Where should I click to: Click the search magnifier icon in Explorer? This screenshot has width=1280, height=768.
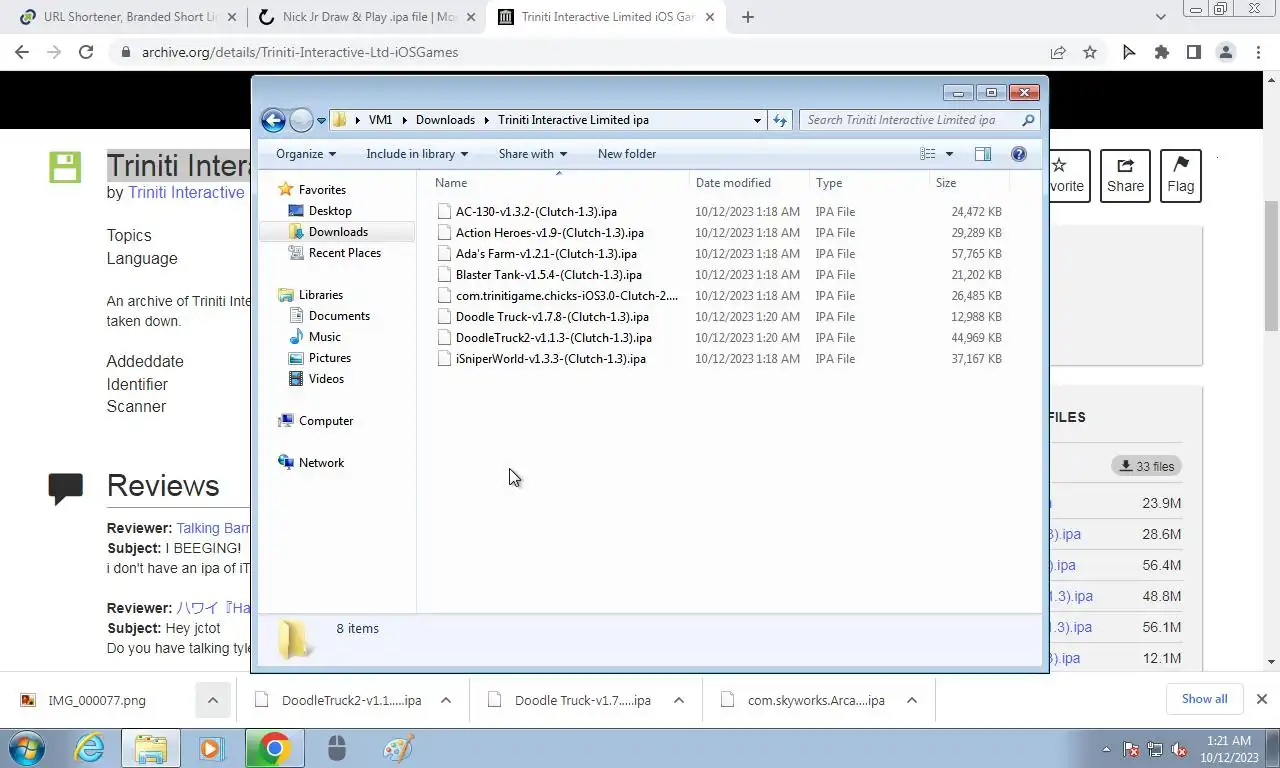pos(1028,120)
